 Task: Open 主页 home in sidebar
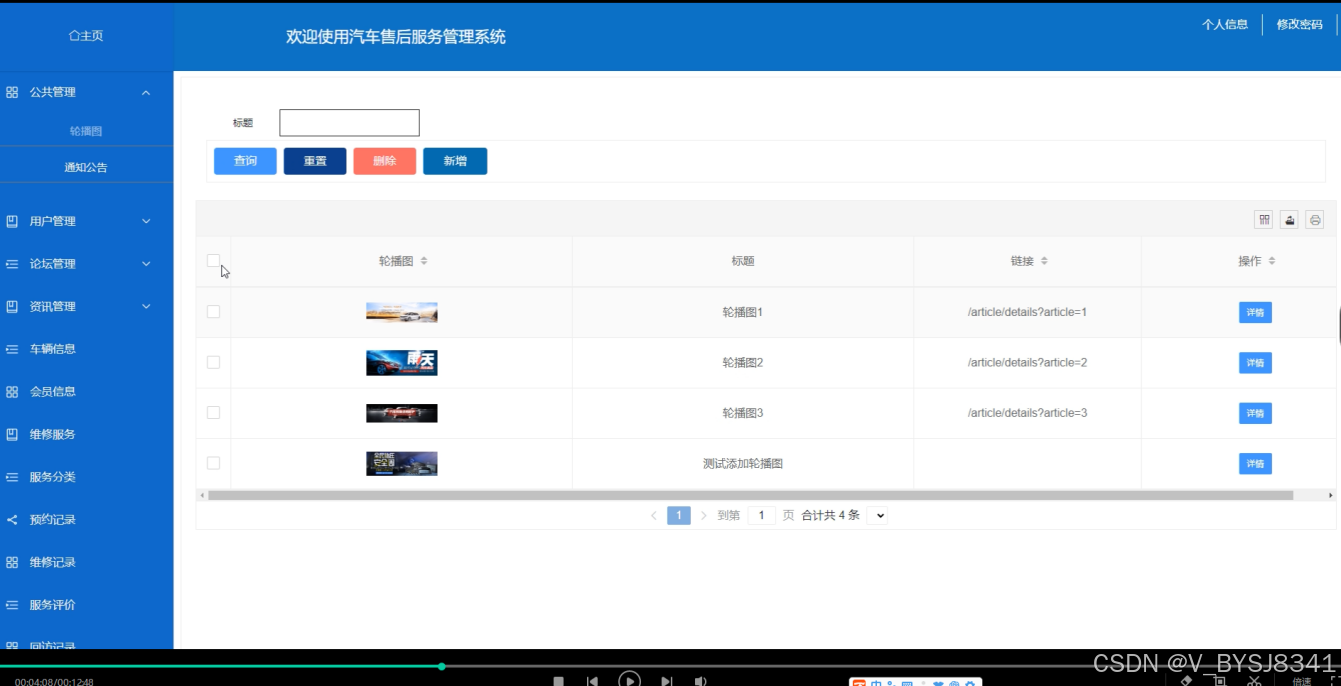[x=86, y=36]
